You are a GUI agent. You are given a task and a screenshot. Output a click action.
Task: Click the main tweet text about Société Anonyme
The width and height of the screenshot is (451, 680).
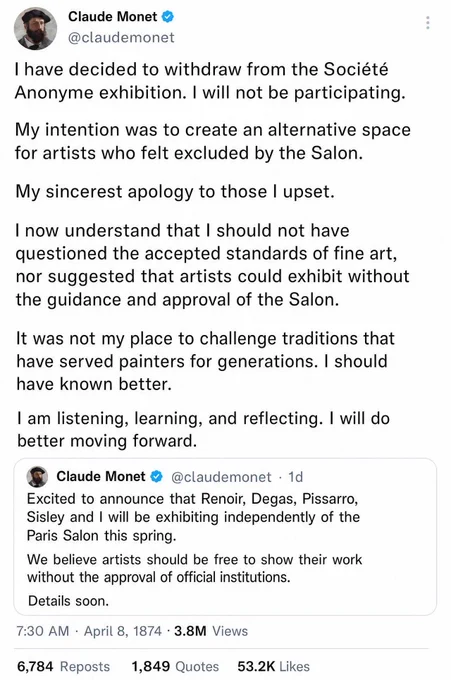pyautogui.click(x=210, y=81)
